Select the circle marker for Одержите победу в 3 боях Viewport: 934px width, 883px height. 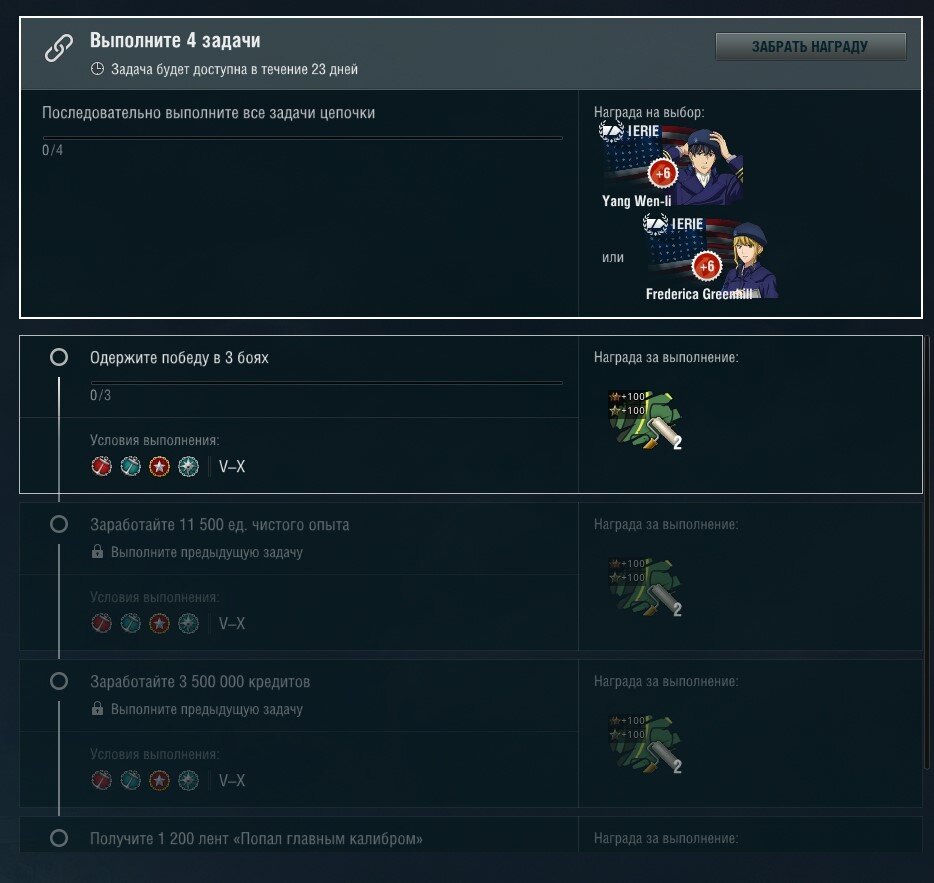point(59,357)
